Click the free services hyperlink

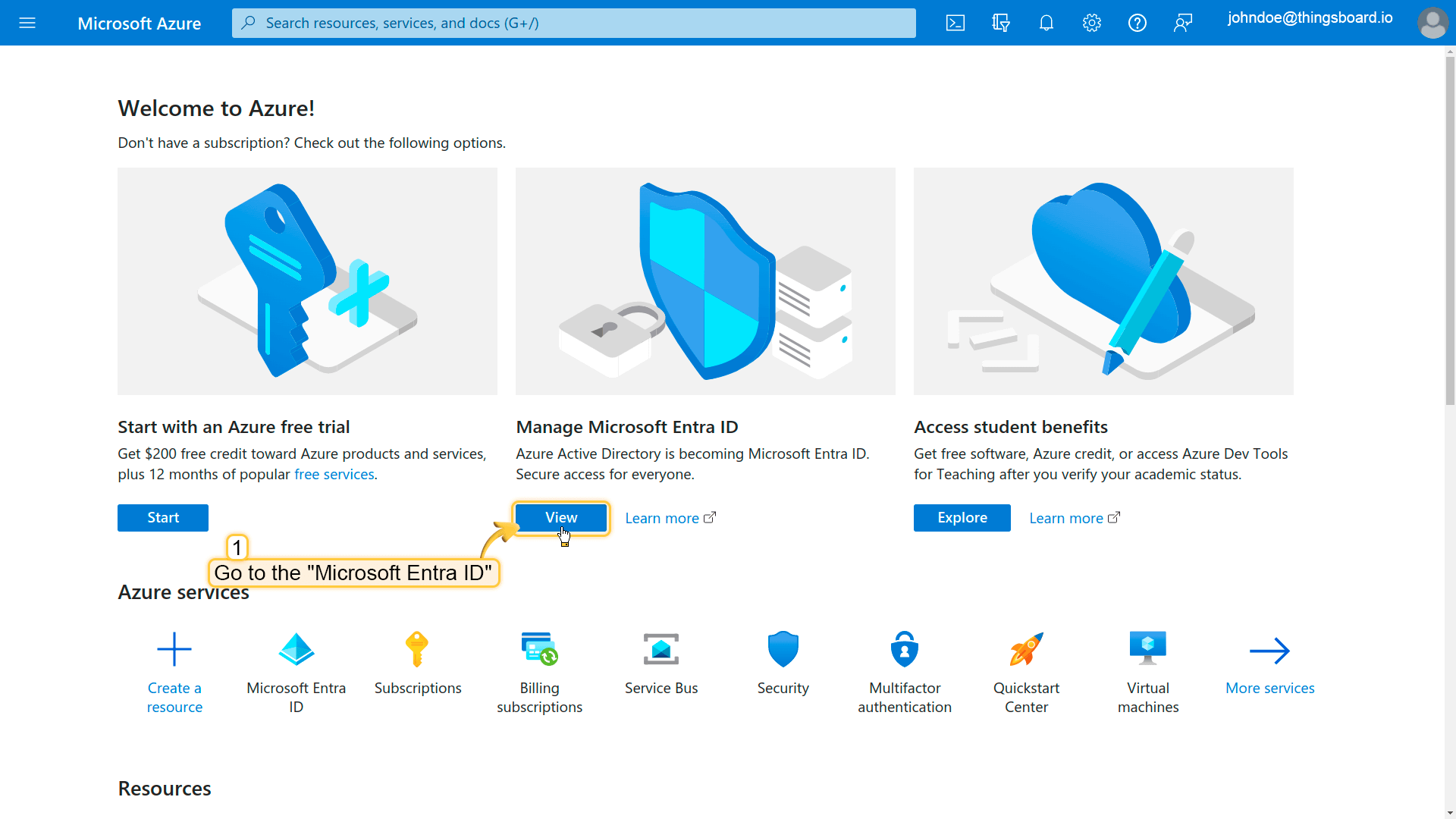334,475
